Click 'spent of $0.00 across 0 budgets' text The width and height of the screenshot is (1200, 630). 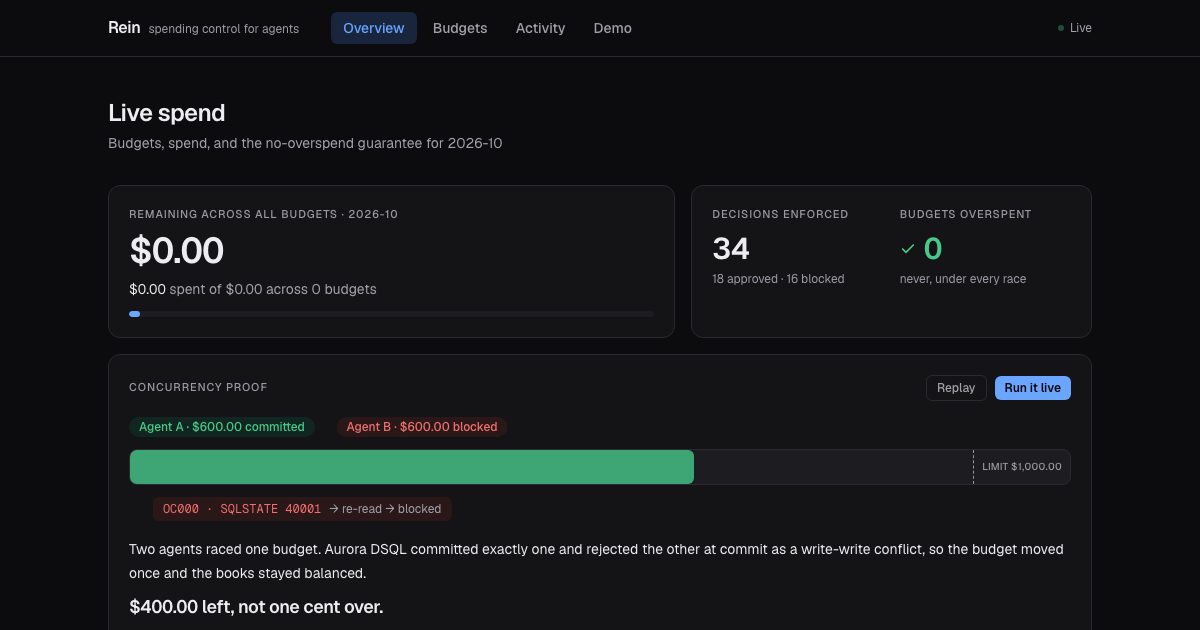coord(273,290)
